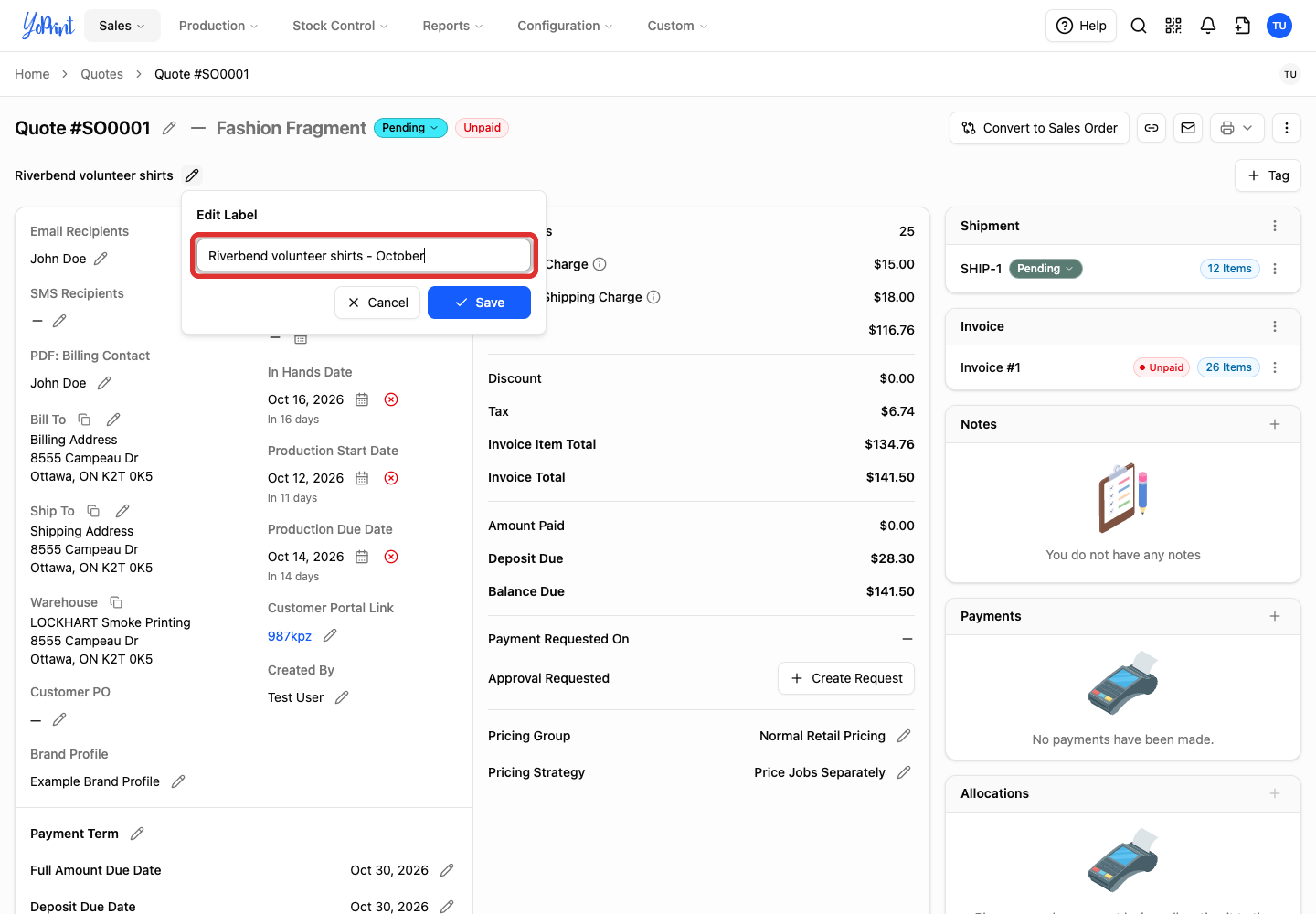Click the email quote envelope icon
Viewport: 1316px width, 914px height.
[x=1188, y=128]
